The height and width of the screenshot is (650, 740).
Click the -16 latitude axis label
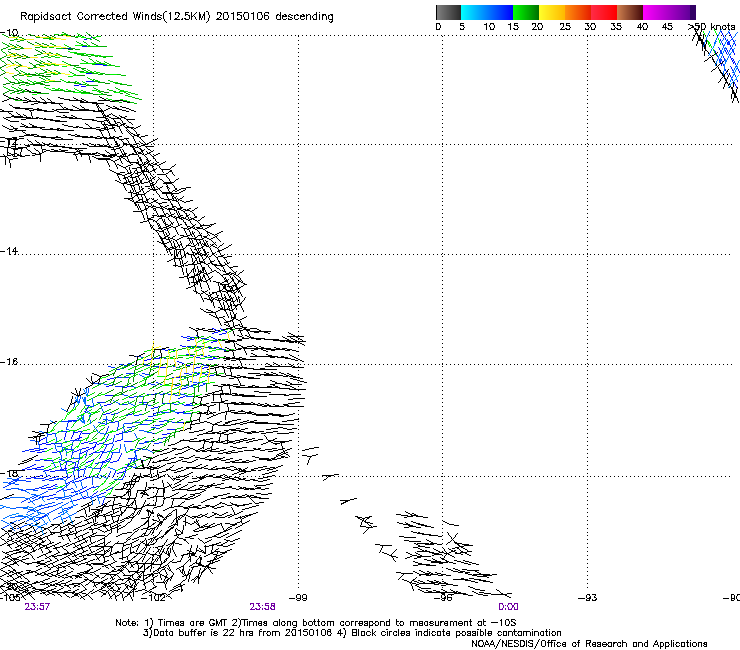pyautogui.click(x=9, y=362)
